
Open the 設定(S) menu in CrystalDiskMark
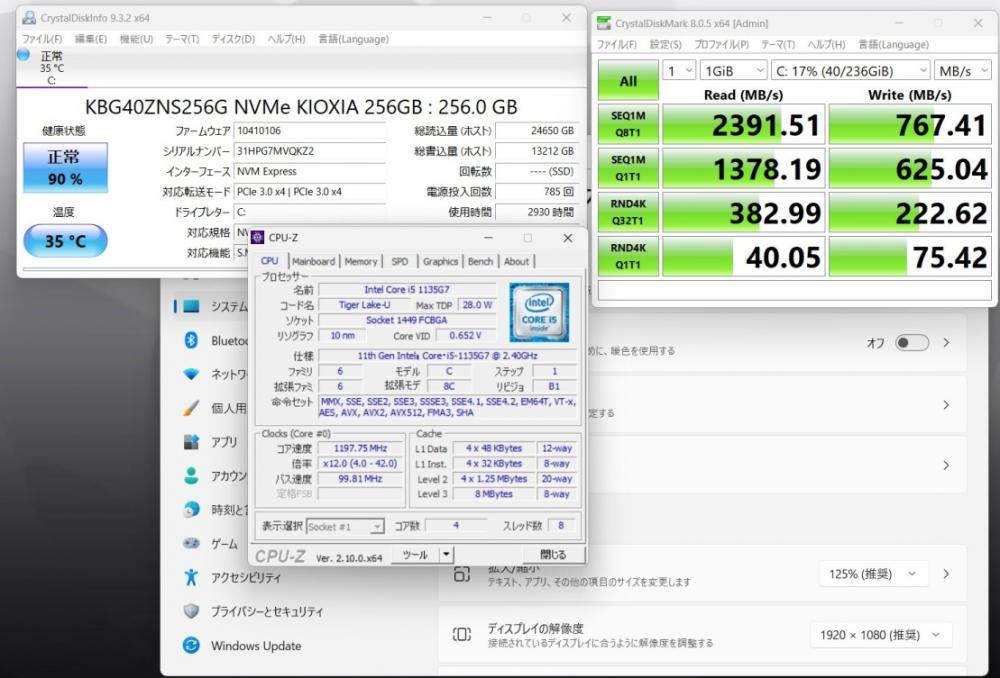pyautogui.click(x=666, y=45)
